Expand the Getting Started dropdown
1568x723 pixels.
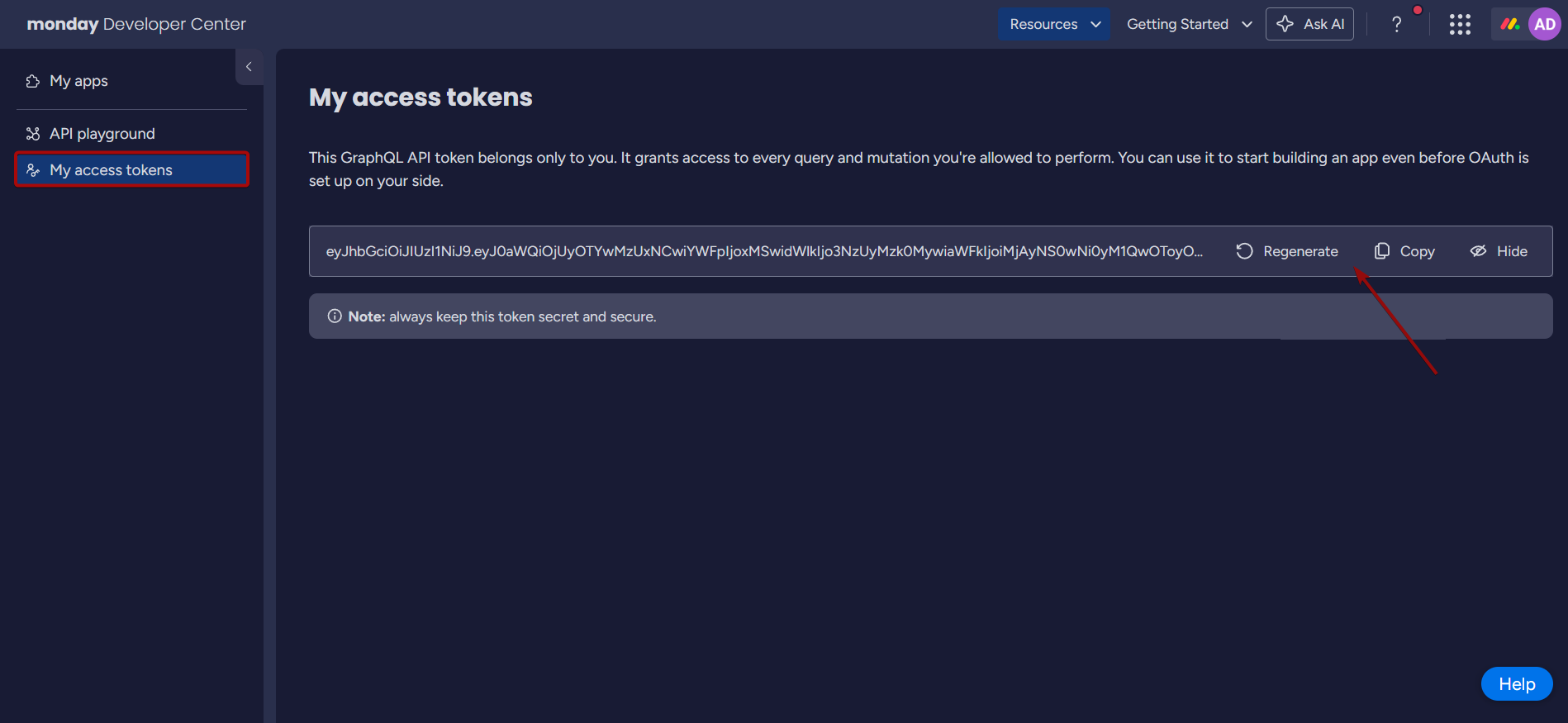coord(1189,24)
